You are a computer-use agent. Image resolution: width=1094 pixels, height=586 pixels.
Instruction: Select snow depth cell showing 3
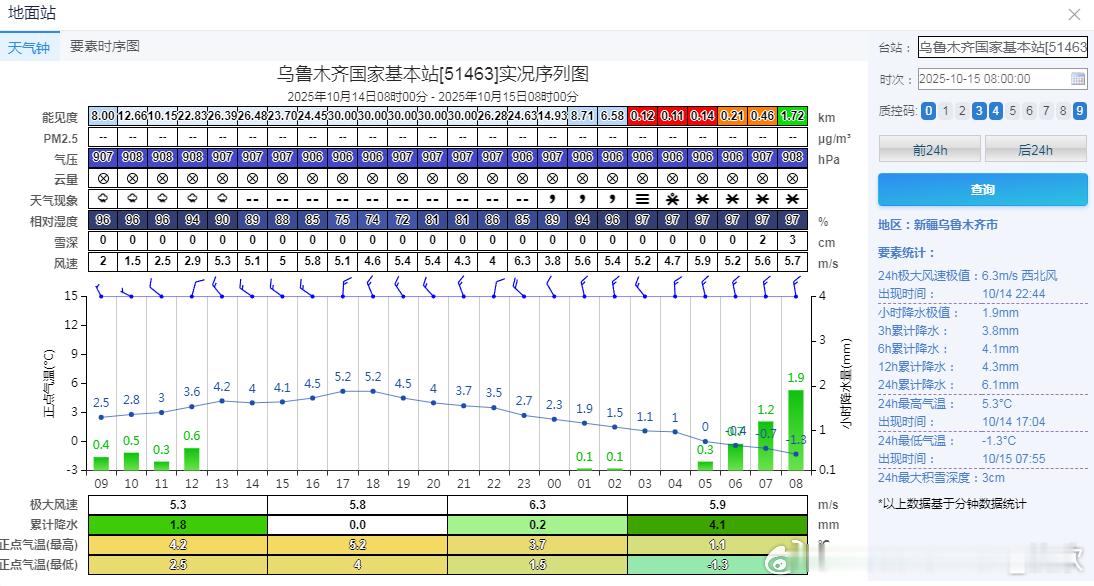pyautogui.click(x=793, y=240)
